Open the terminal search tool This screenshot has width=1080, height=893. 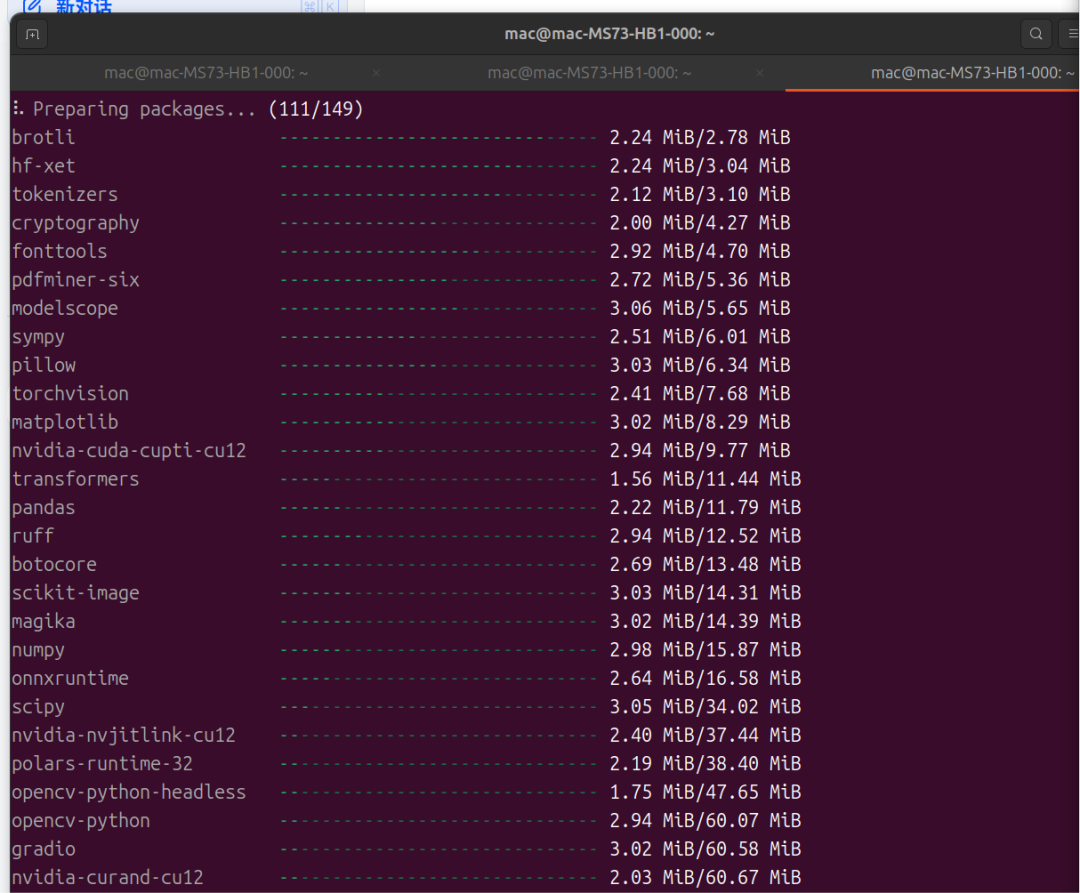pos(1036,34)
